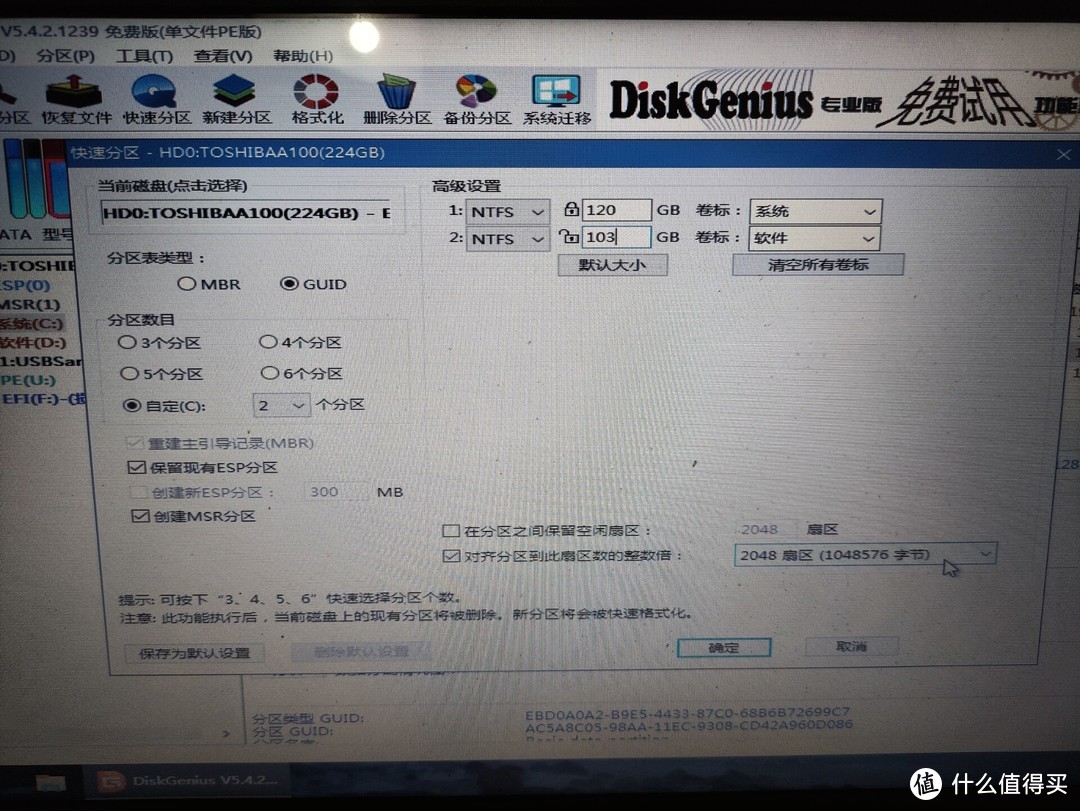
Task: Choose 4 partitions (4个分区) option
Action: click(x=300, y=342)
